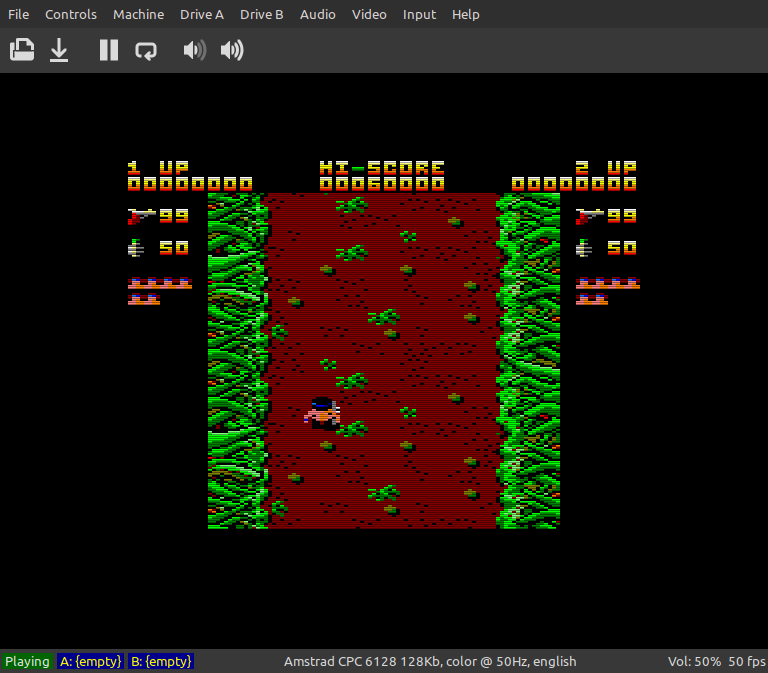Click the 50 fps status entry
Image resolution: width=768 pixels, height=673 pixels.
(747, 662)
